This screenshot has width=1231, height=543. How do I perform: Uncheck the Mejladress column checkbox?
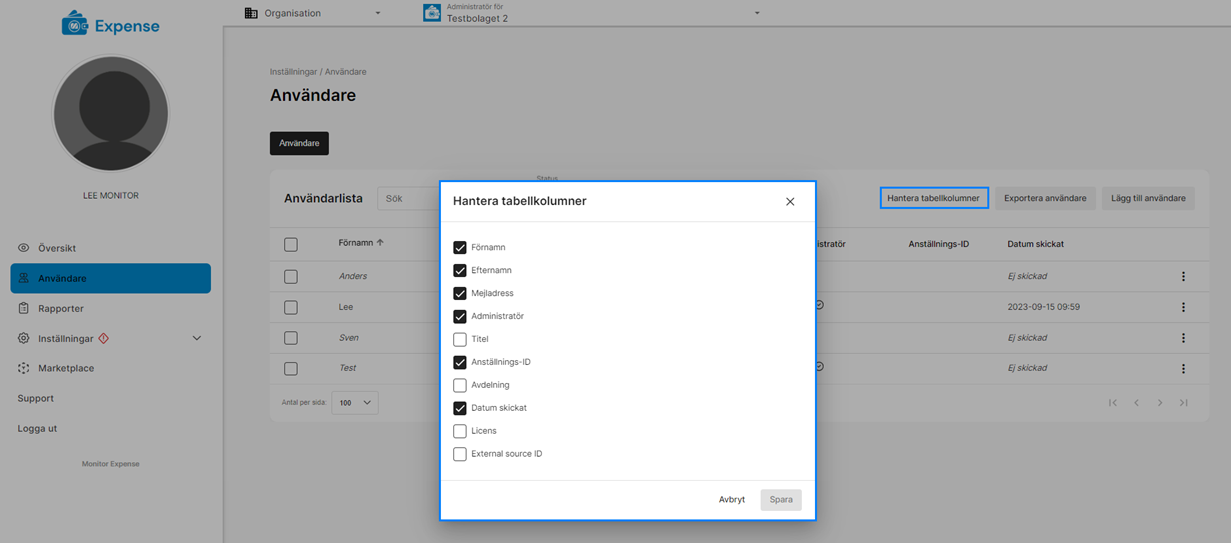click(x=460, y=293)
